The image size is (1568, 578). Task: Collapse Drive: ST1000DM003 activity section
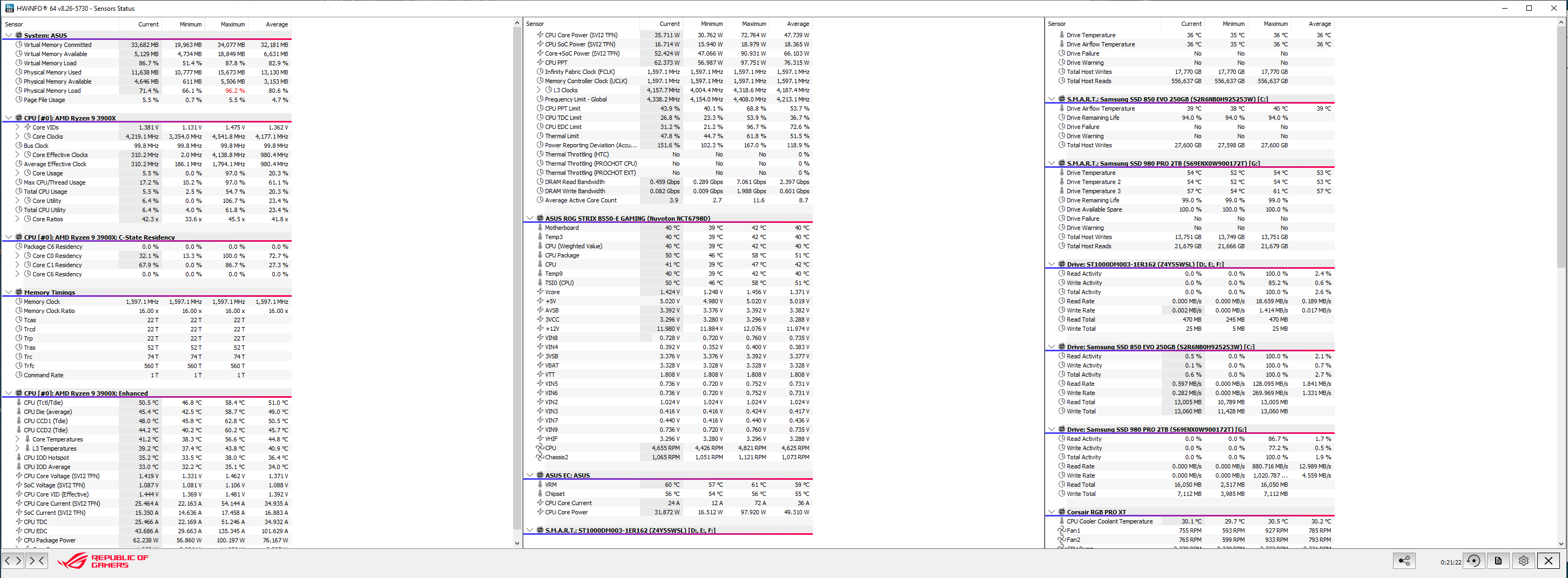coord(1051,264)
